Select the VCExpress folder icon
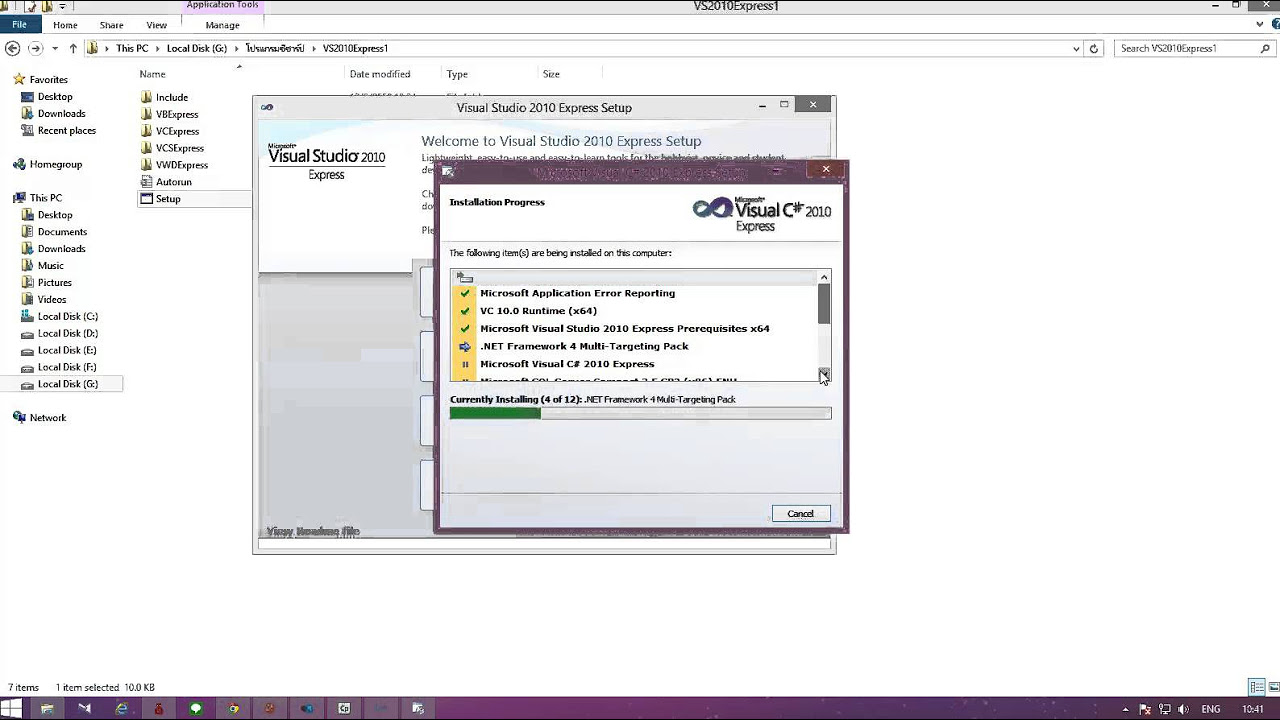1280x720 pixels. tap(146, 131)
